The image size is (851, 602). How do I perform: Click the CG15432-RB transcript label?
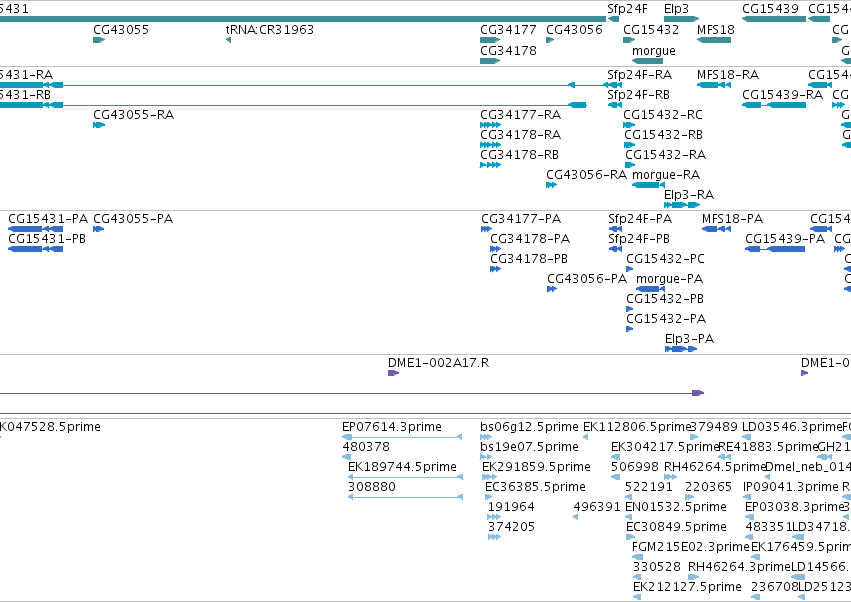click(663, 135)
